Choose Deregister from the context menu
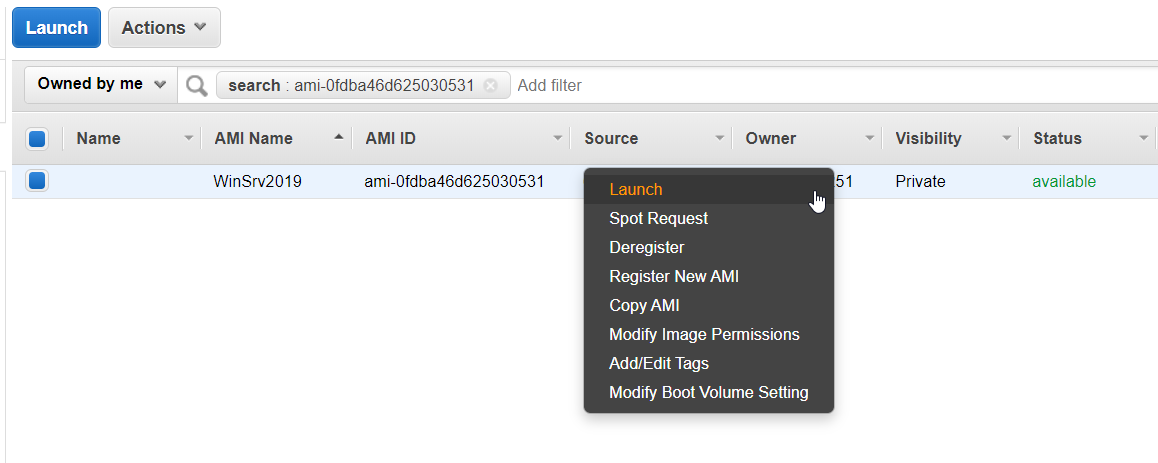This screenshot has height=463, width=1158. [x=646, y=247]
